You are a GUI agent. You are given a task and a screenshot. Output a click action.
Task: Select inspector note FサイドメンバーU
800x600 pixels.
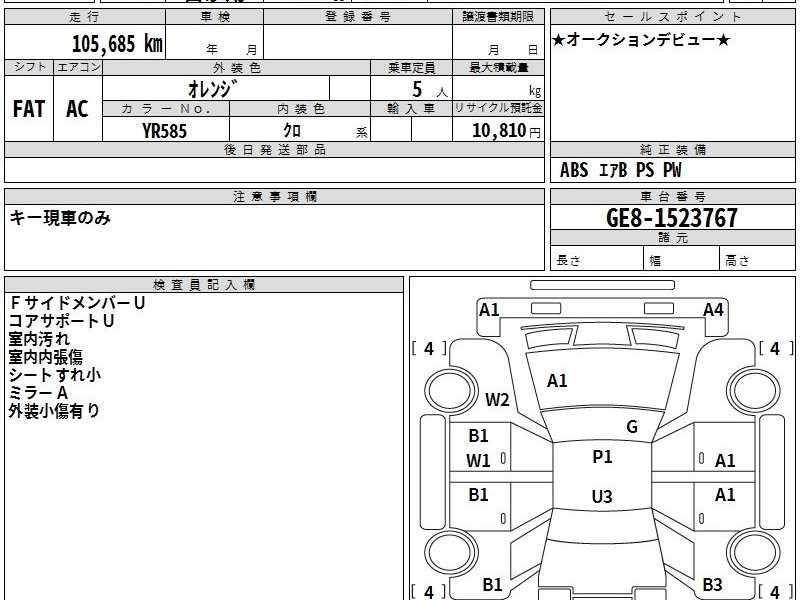click(77, 303)
